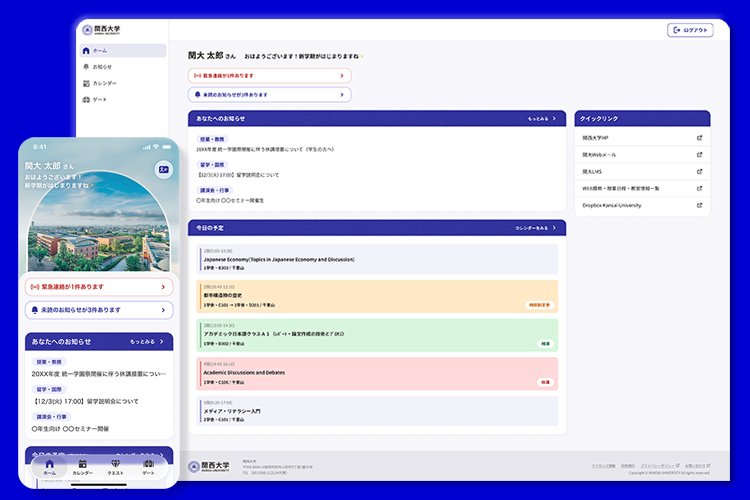Tap the campus photo on the phone screen
This screenshot has width=750, height=500.
click(98, 222)
